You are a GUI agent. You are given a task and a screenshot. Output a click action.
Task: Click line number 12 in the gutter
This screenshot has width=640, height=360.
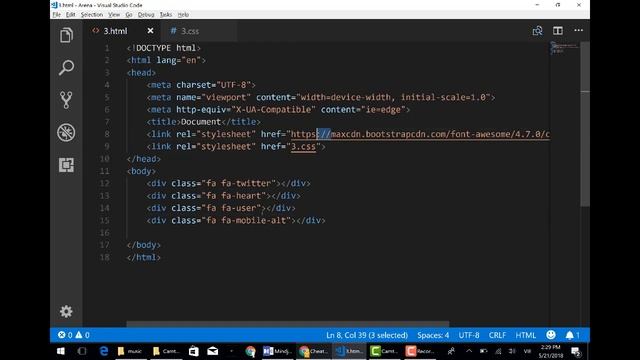click(x=105, y=183)
